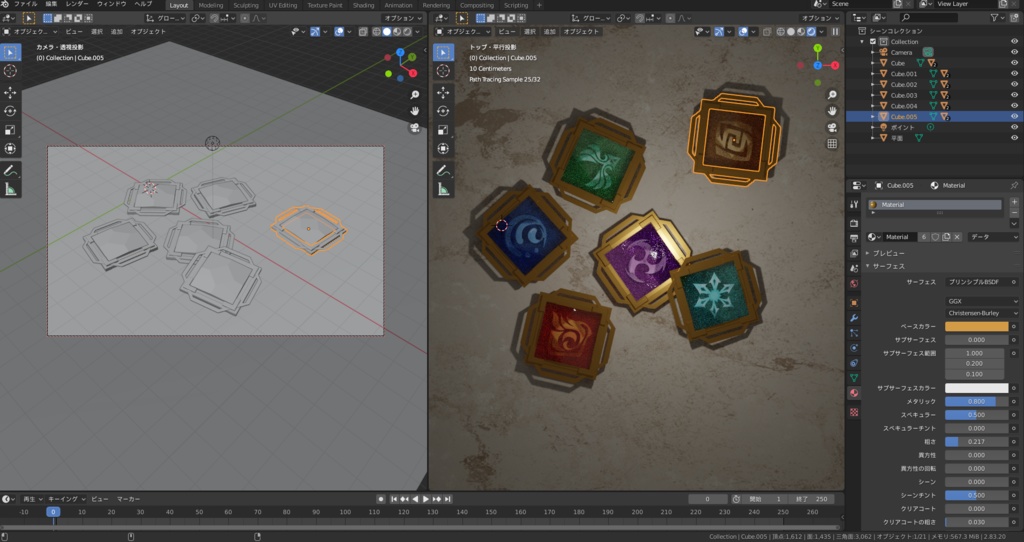This screenshot has height=542, width=1024.
Task: Open the Christensen-Burley subsurface method dropdown
Action: coord(982,313)
